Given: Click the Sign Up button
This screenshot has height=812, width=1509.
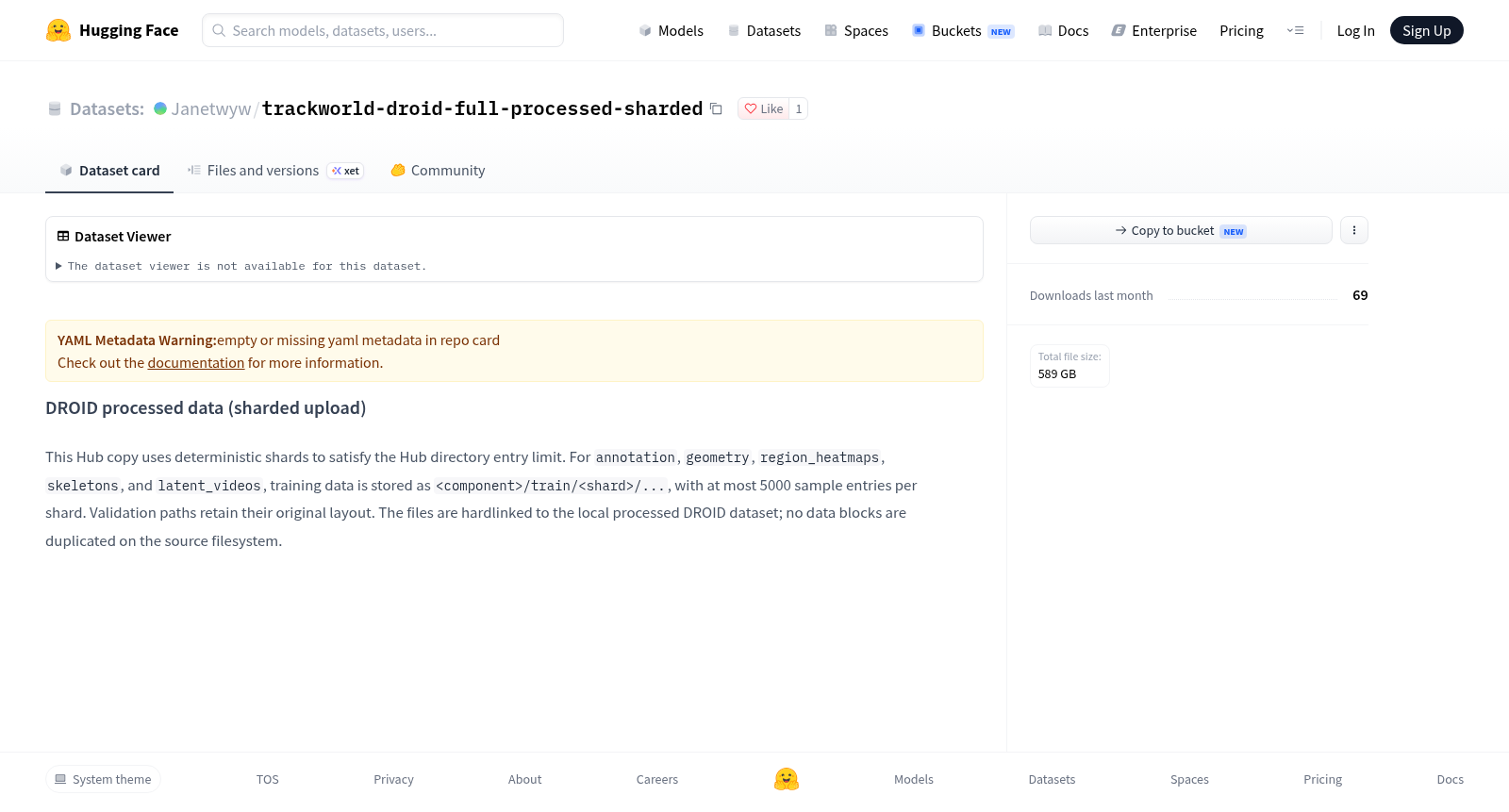Looking at the screenshot, I should [x=1426, y=30].
